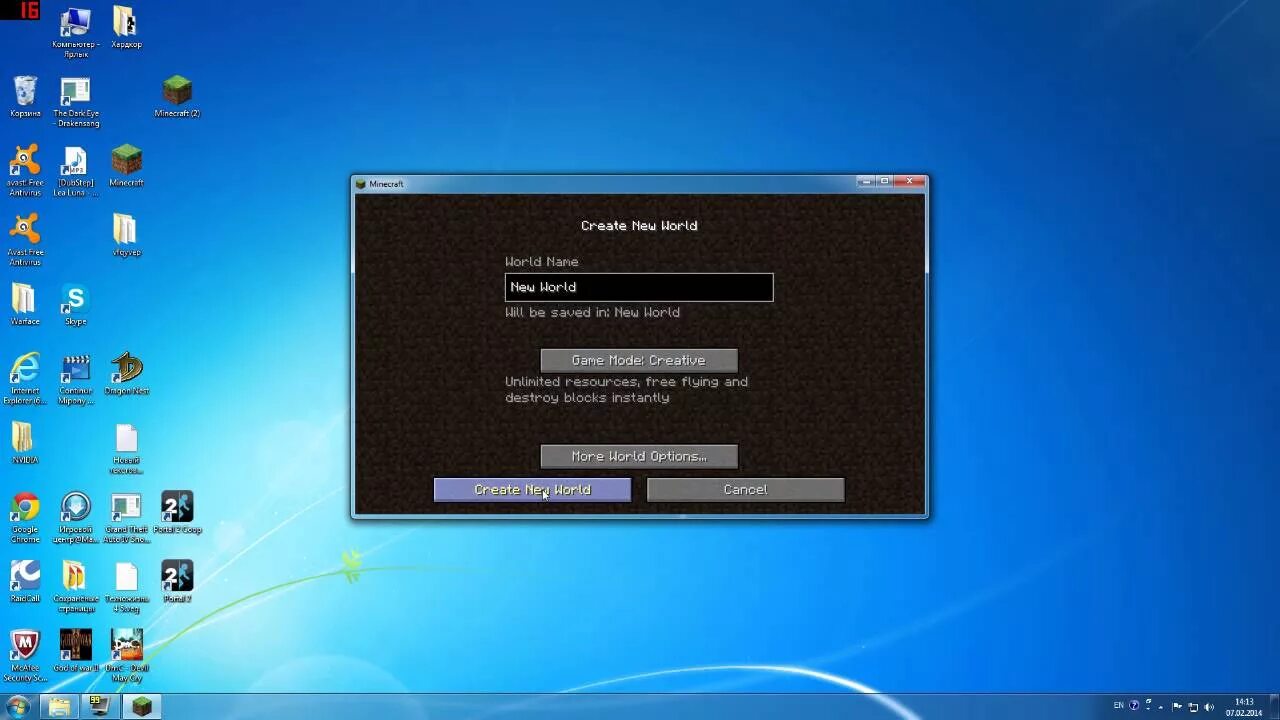The height and width of the screenshot is (720, 1280).
Task: Click the EN language indicator
Action: coord(1119,706)
